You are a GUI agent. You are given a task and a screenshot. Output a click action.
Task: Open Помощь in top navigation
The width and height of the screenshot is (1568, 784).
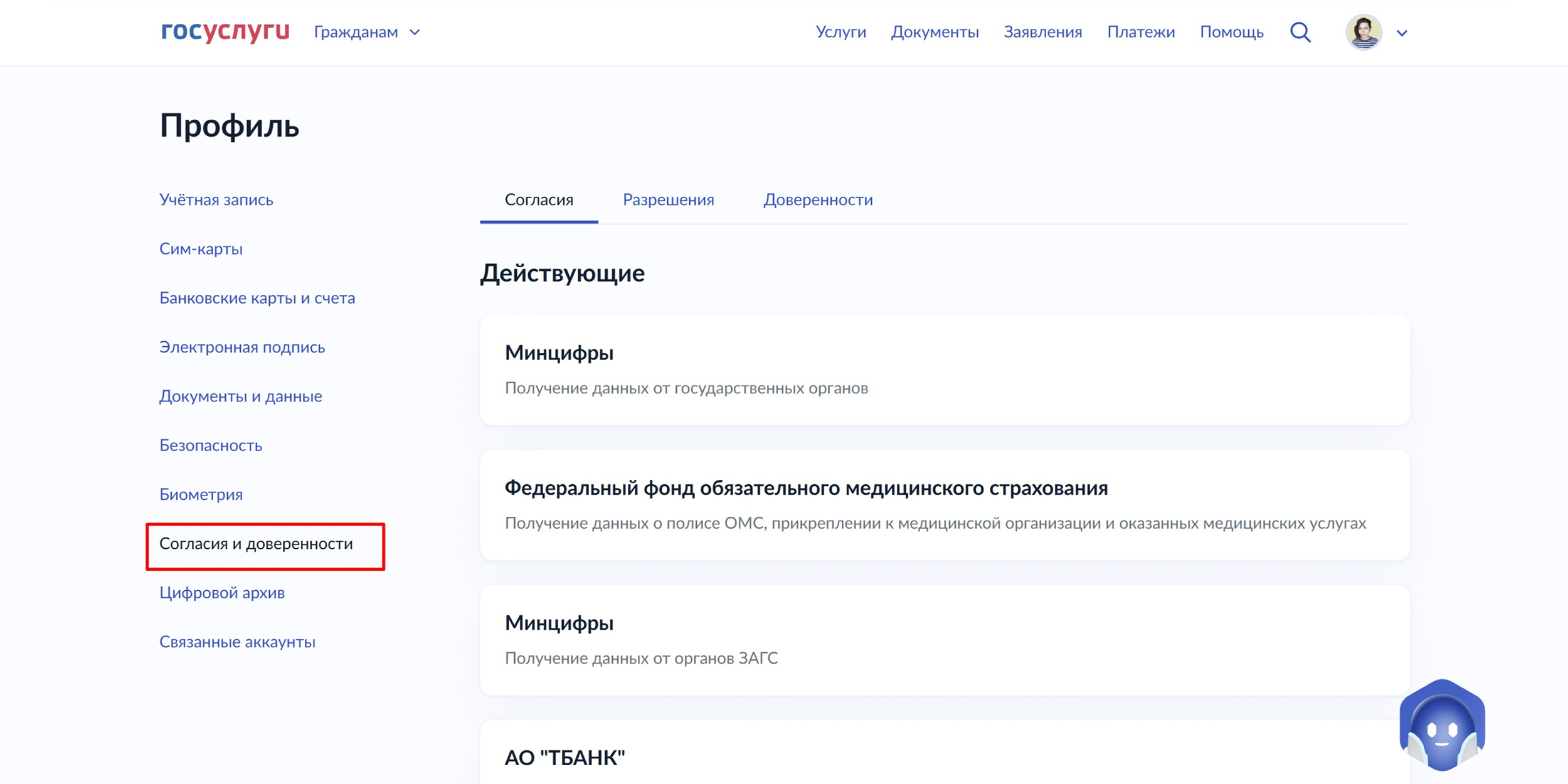1231,32
